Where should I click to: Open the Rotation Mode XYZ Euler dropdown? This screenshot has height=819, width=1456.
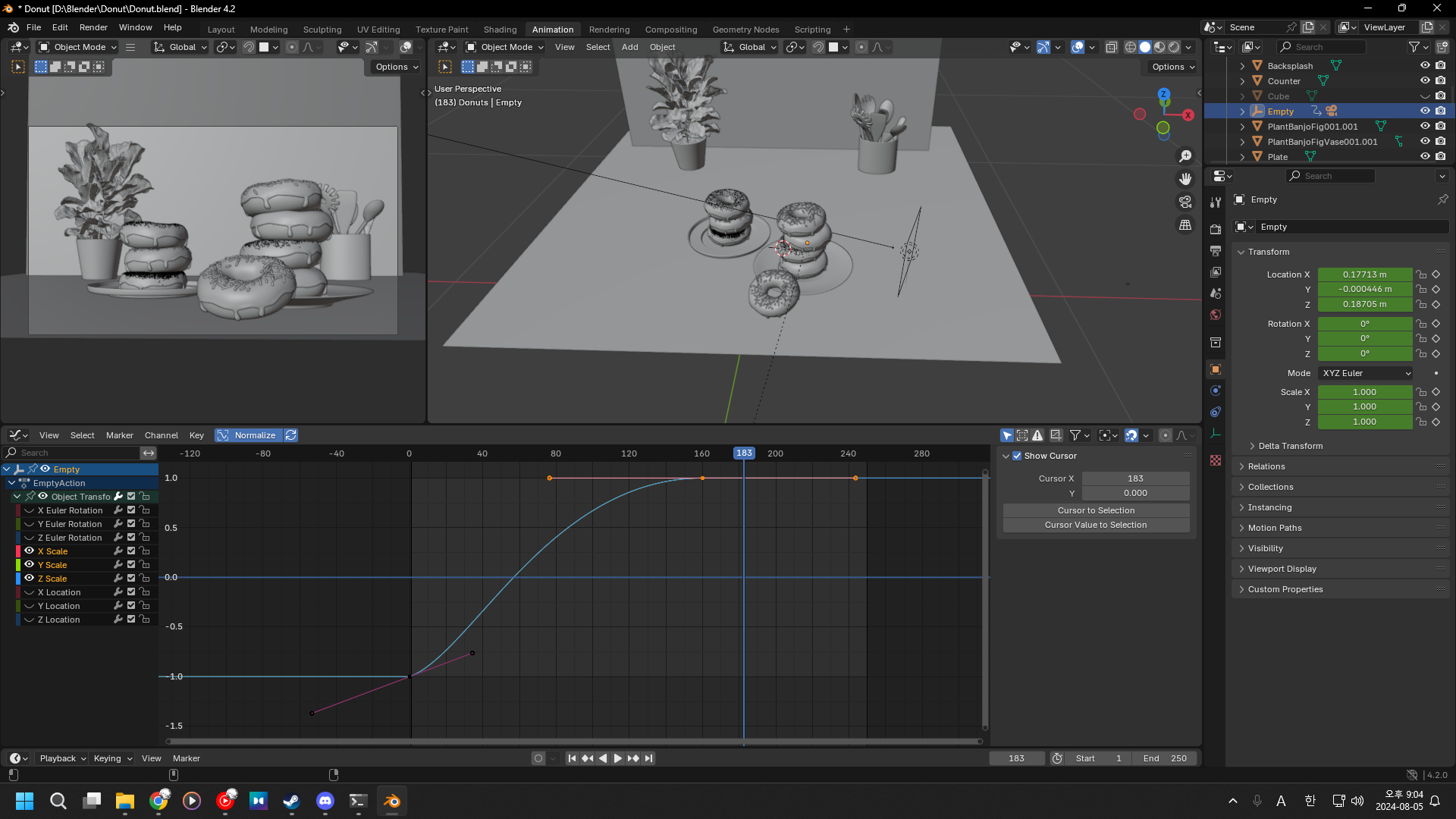[x=1366, y=373]
